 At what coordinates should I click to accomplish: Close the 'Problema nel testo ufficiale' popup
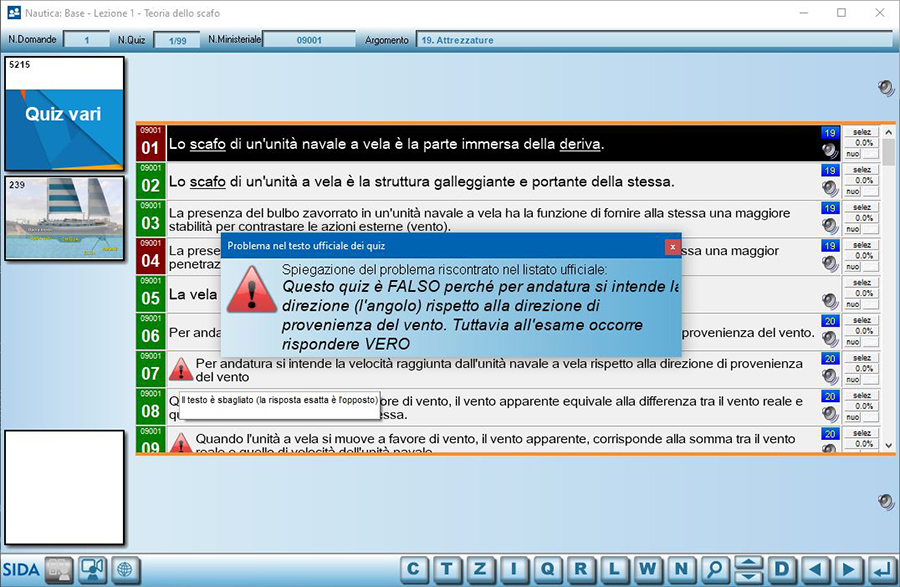point(673,245)
